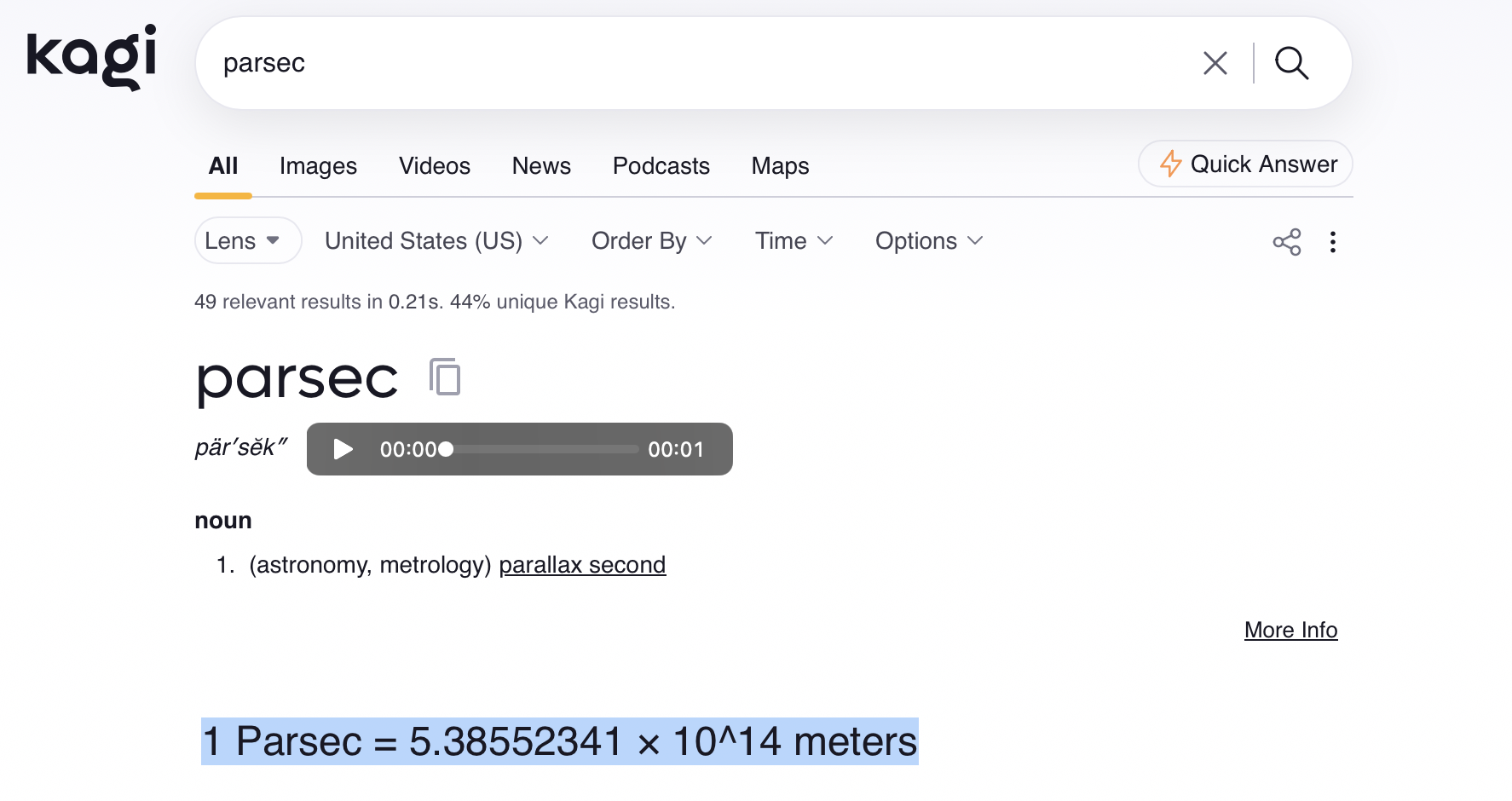Open the Lens dropdown
Viewport: 1512px width, 801px height.
248,240
